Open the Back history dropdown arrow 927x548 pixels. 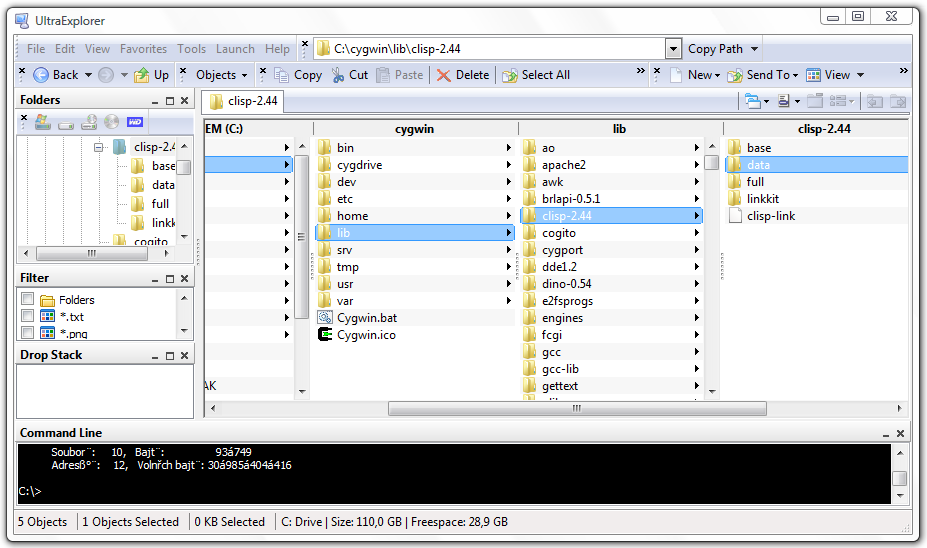pos(88,75)
